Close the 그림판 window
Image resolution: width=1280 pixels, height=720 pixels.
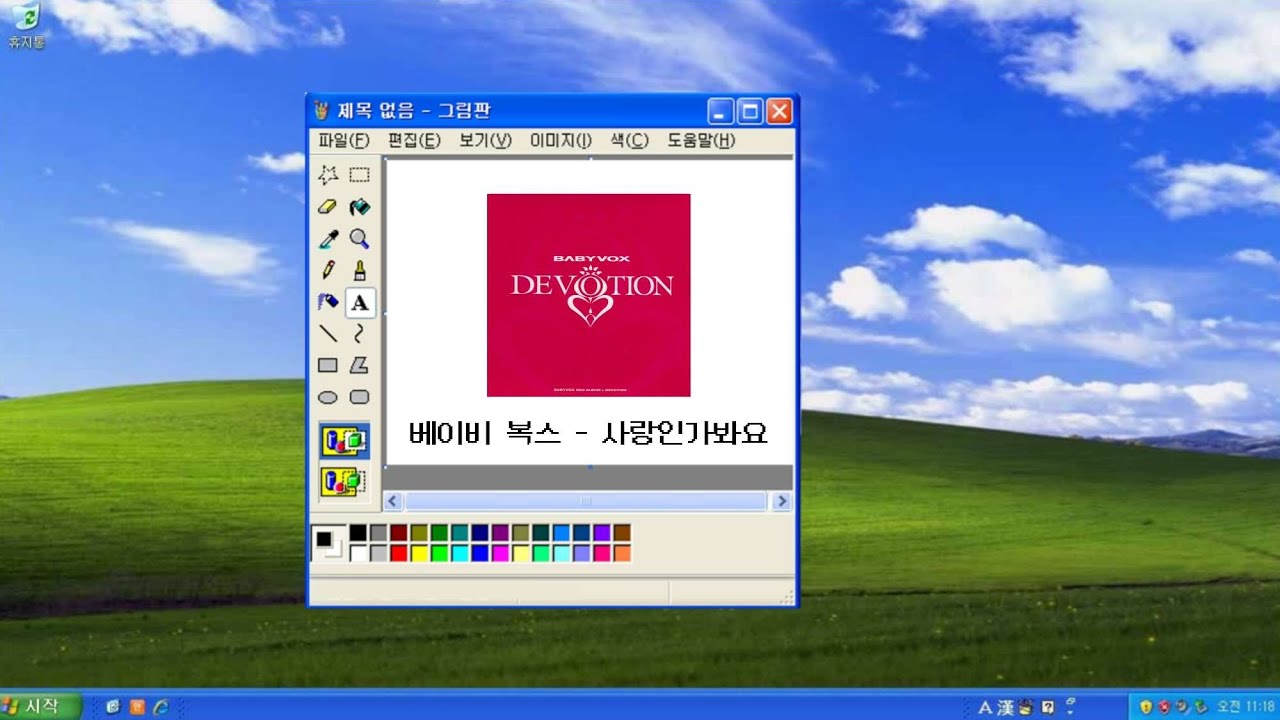coord(779,110)
